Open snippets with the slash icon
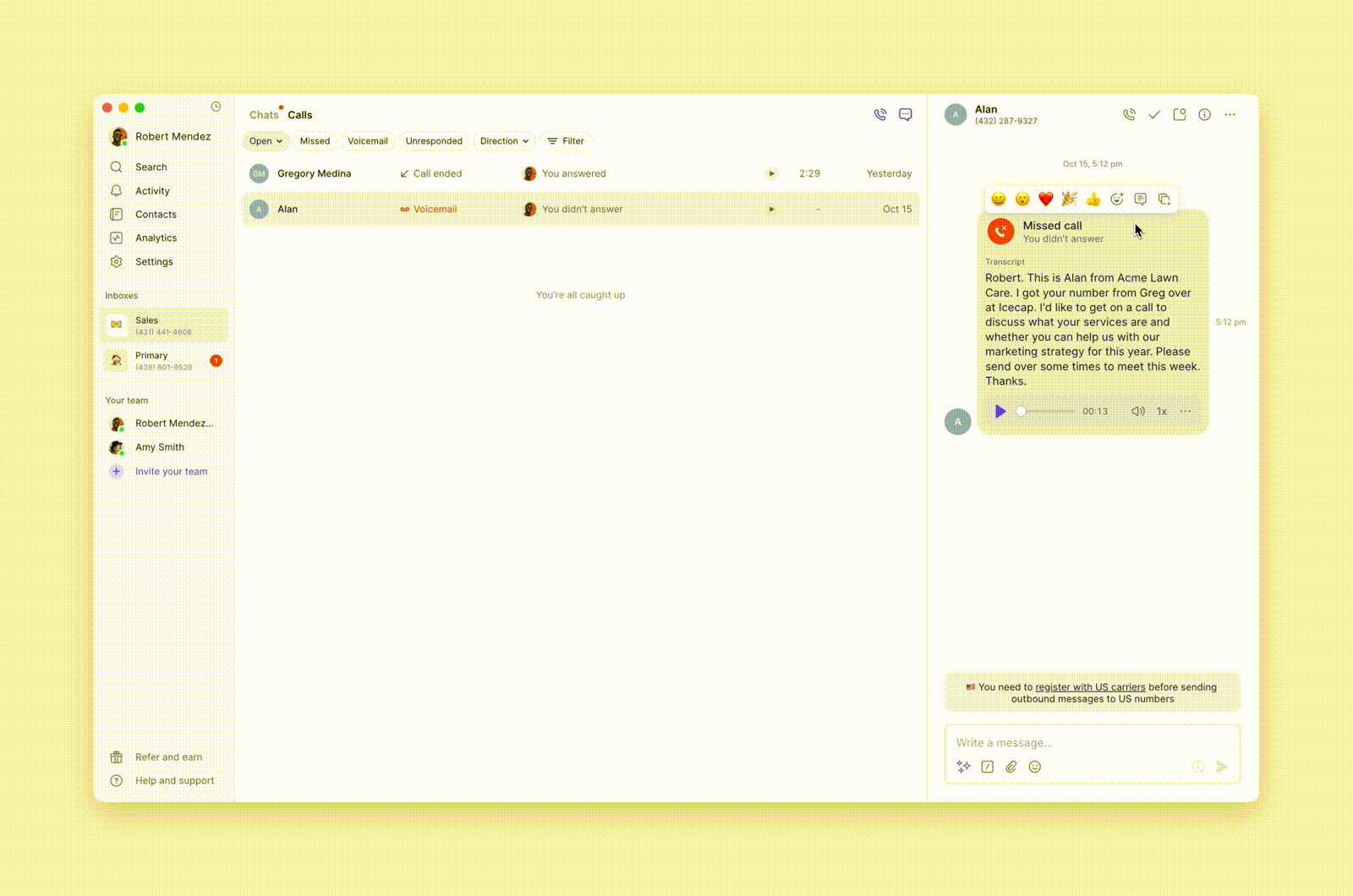The height and width of the screenshot is (896, 1353). 988,767
